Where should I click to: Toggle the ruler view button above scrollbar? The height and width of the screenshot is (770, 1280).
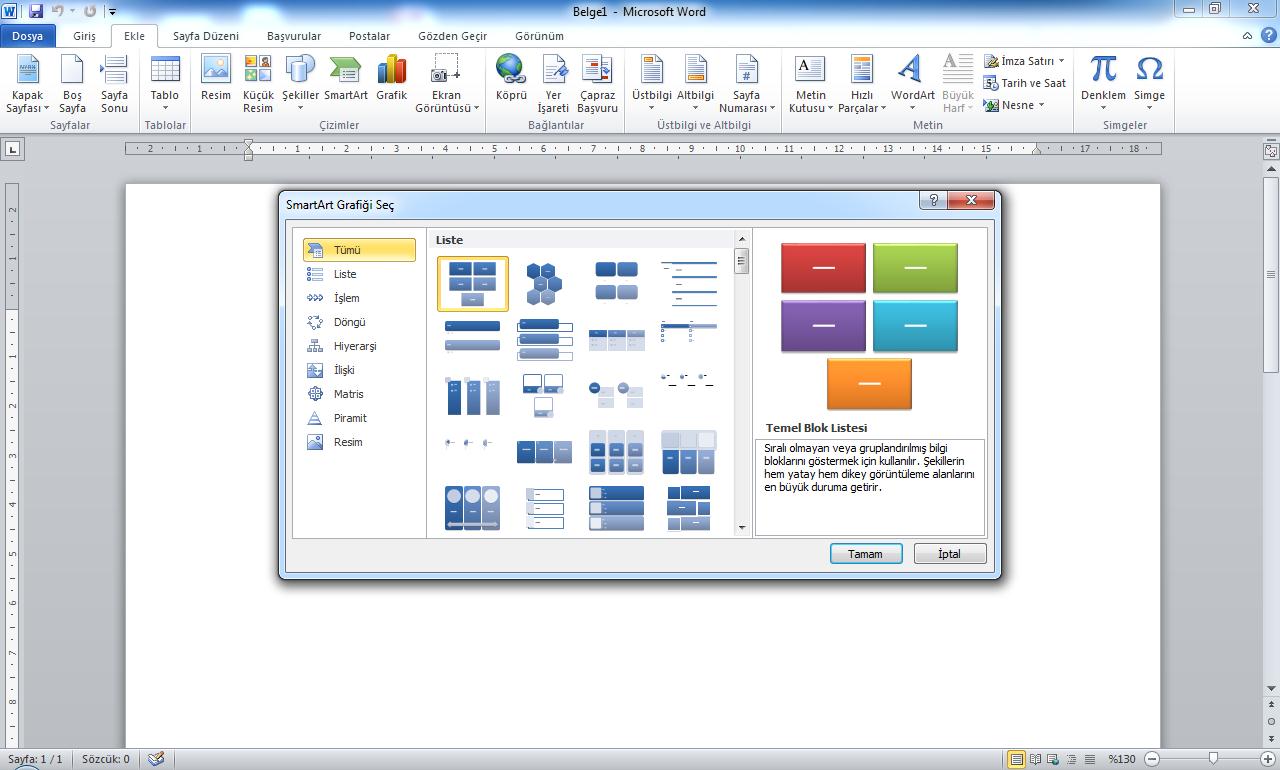pos(1271,152)
